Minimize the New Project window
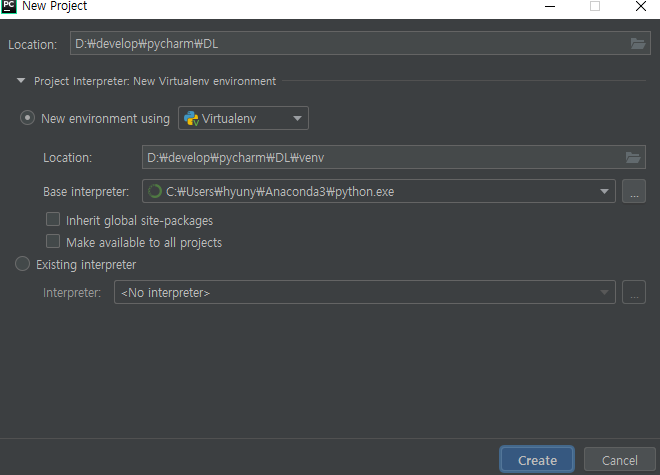Image resolution: width=660 pixels, height=475 pixels. coord(550,6)
